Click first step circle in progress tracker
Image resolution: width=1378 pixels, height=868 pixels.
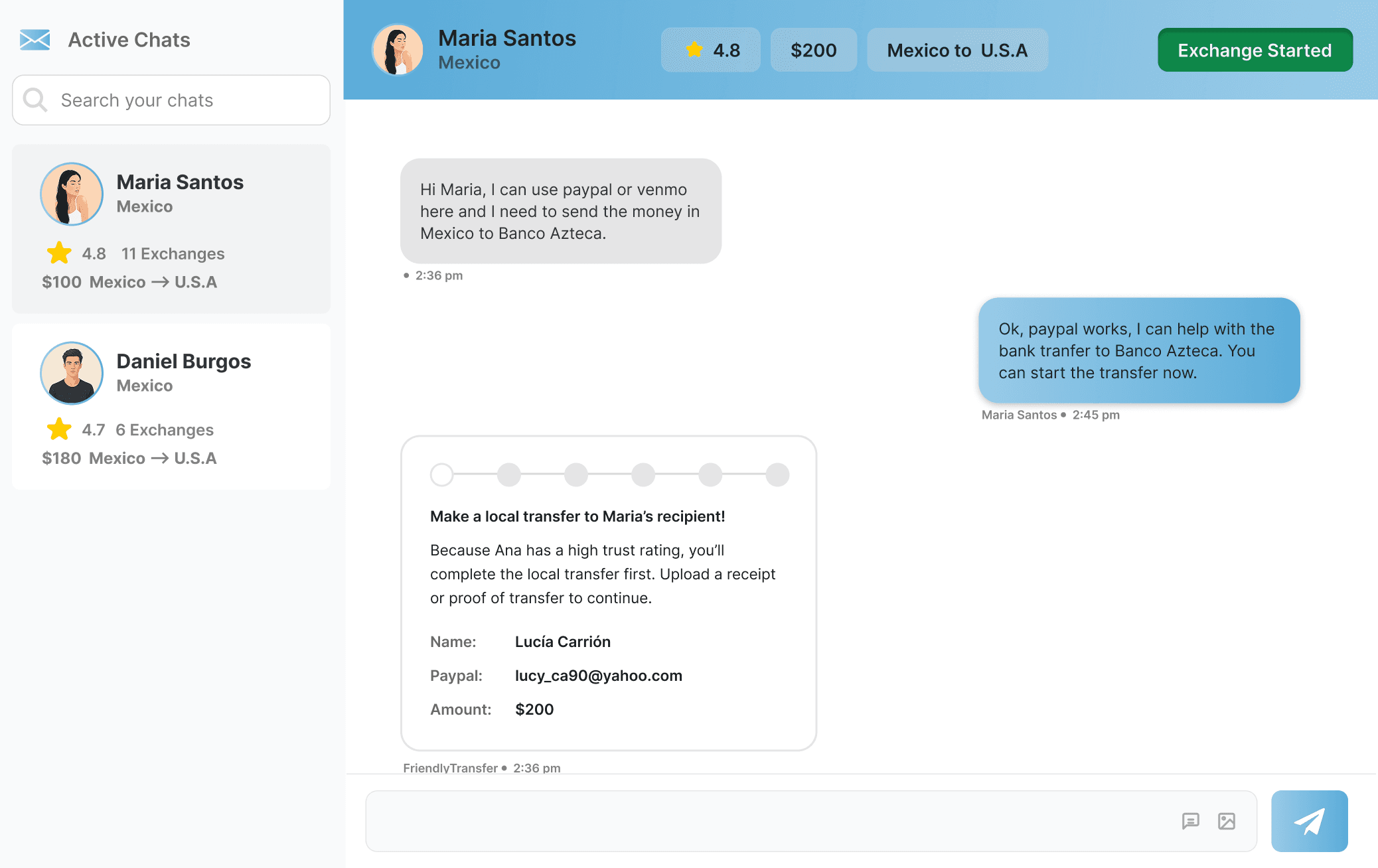442,474
